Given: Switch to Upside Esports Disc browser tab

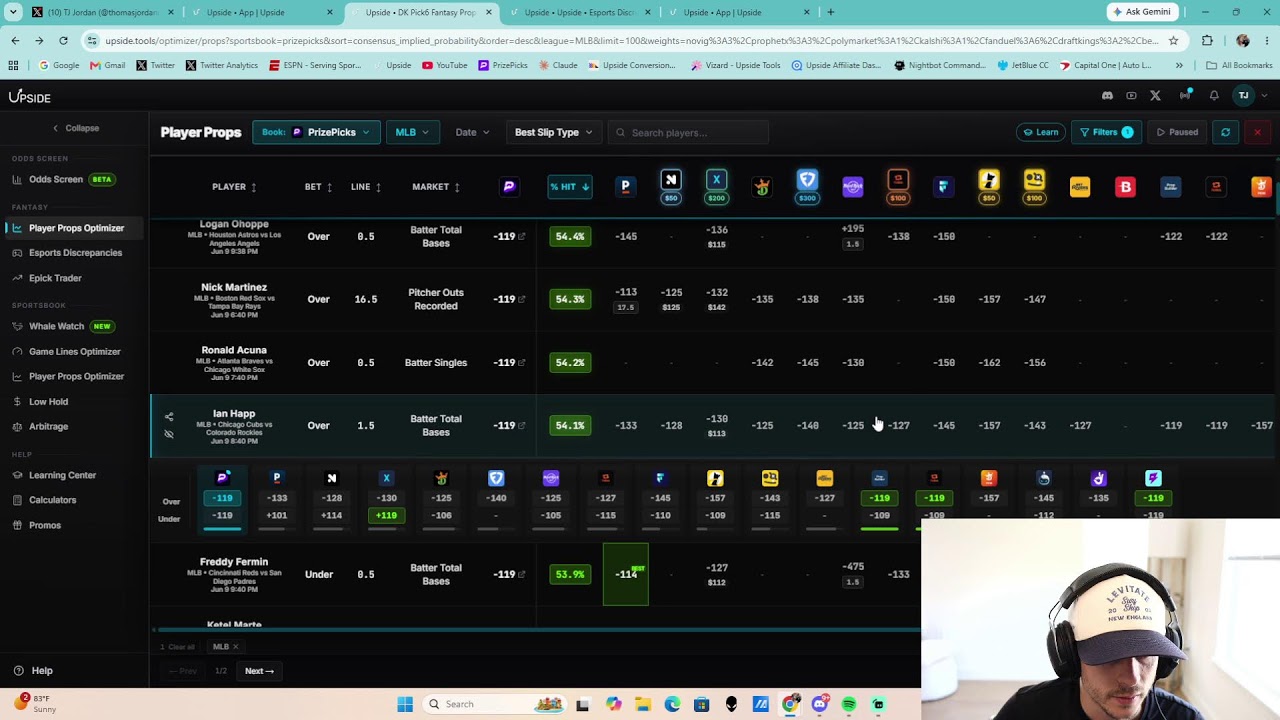Looking at the screenshot, I should (x=580, y=12).
